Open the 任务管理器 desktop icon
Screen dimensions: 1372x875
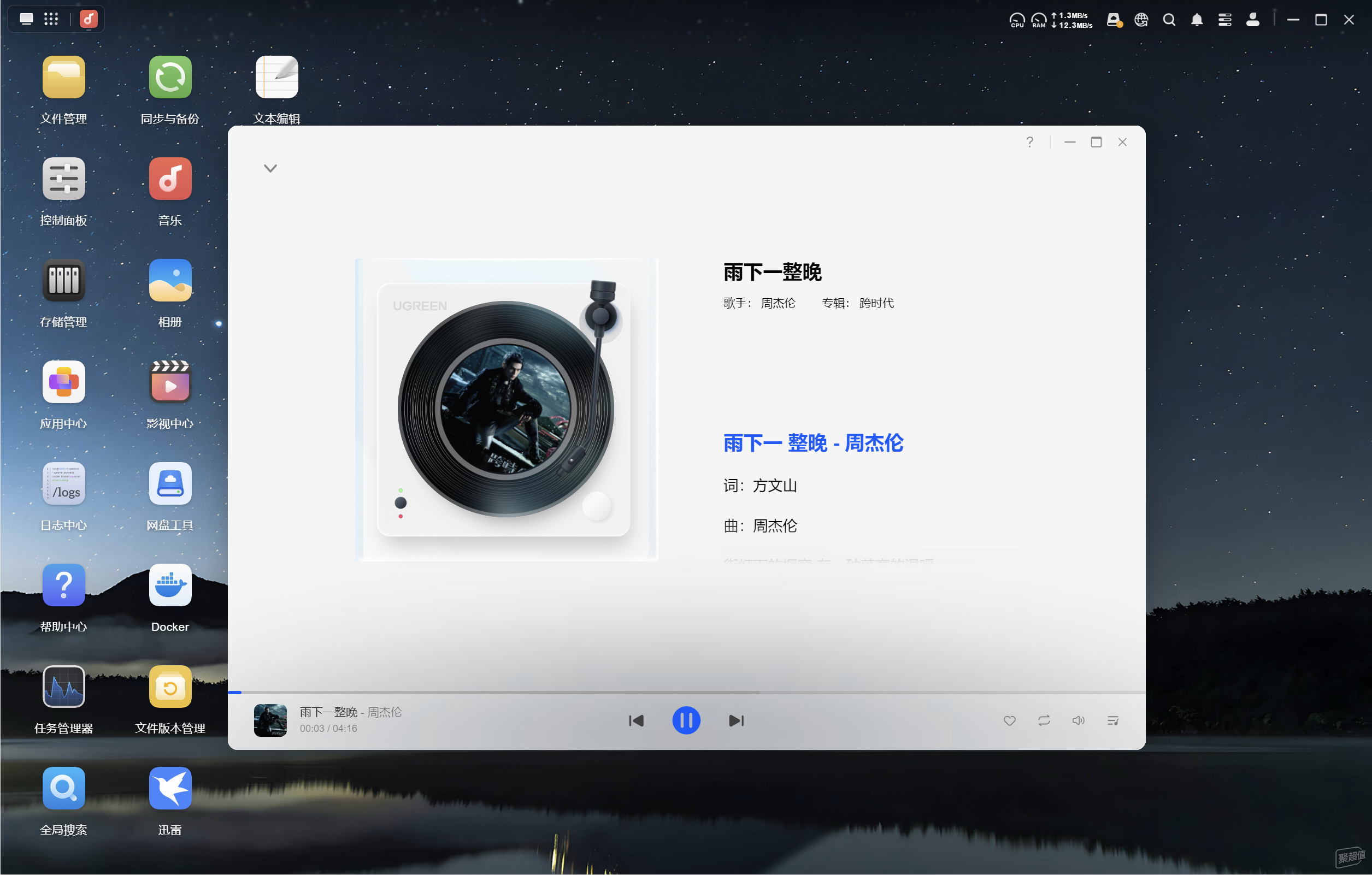point(63,687)
